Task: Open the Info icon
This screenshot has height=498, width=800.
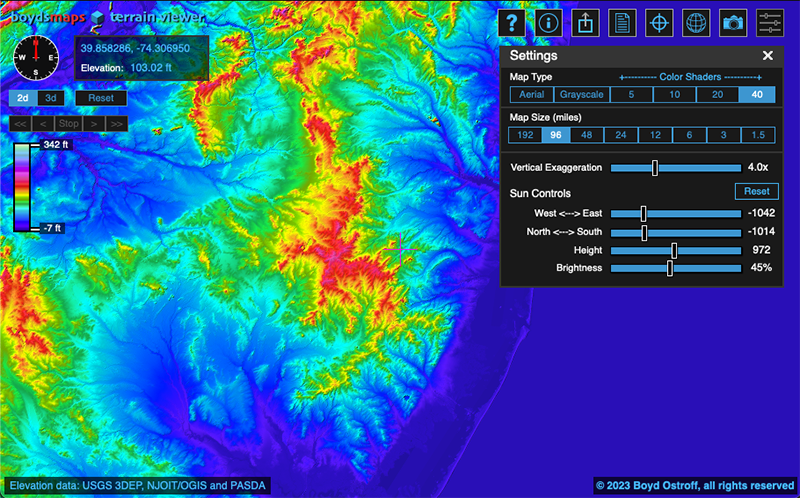Action: tap(547, 22)
